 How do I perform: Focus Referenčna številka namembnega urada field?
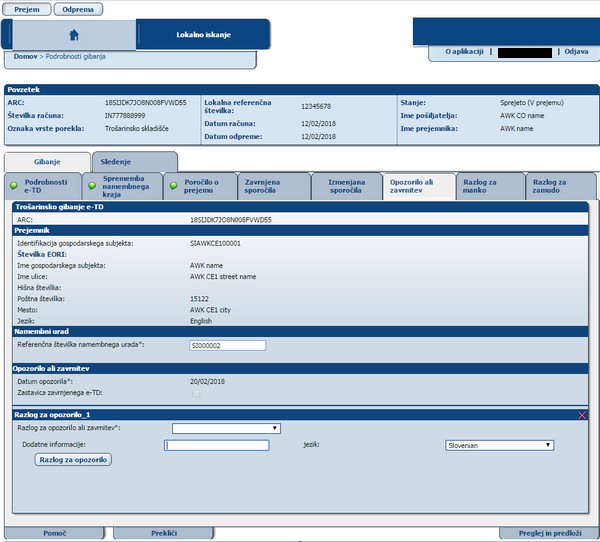228,346
